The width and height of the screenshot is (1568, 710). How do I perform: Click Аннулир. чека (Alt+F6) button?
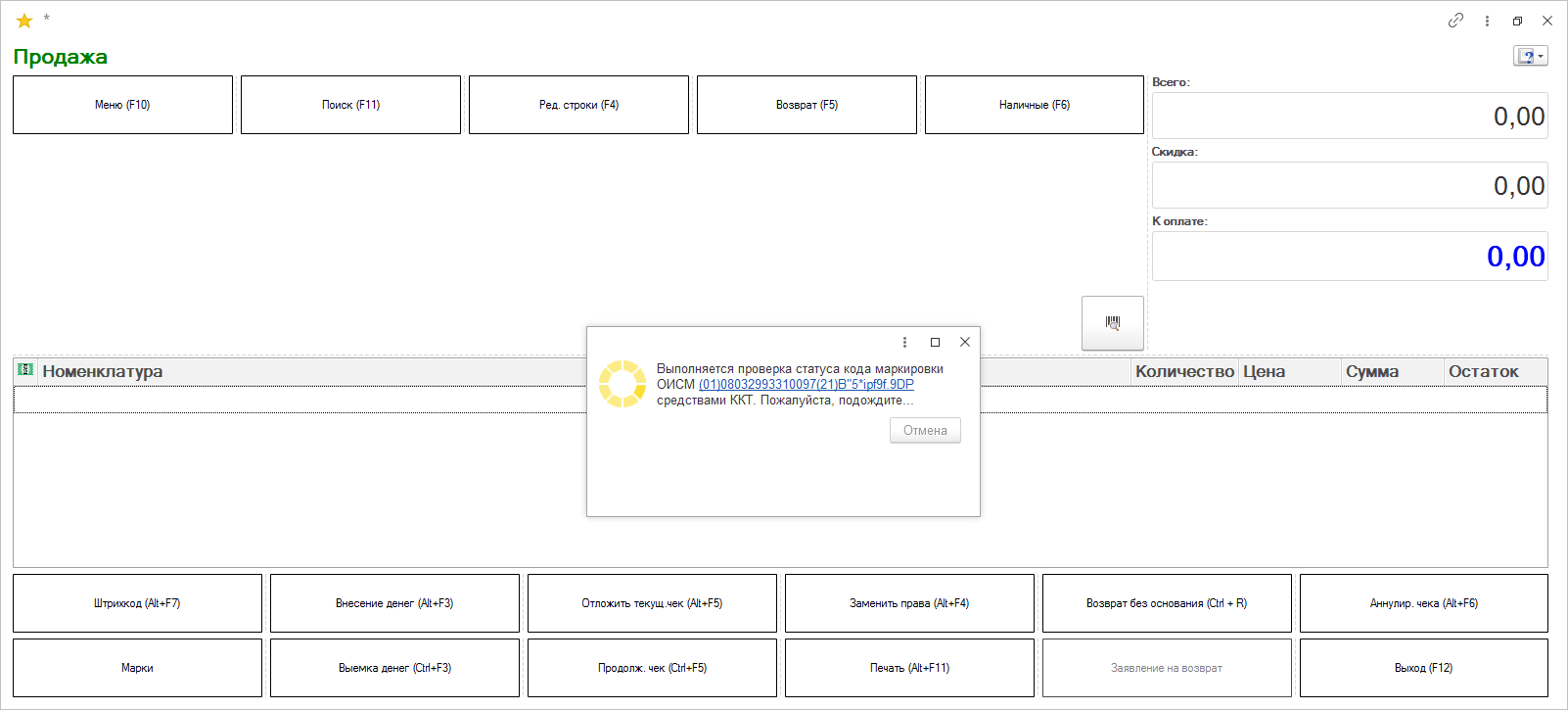tap(1424, 603)
